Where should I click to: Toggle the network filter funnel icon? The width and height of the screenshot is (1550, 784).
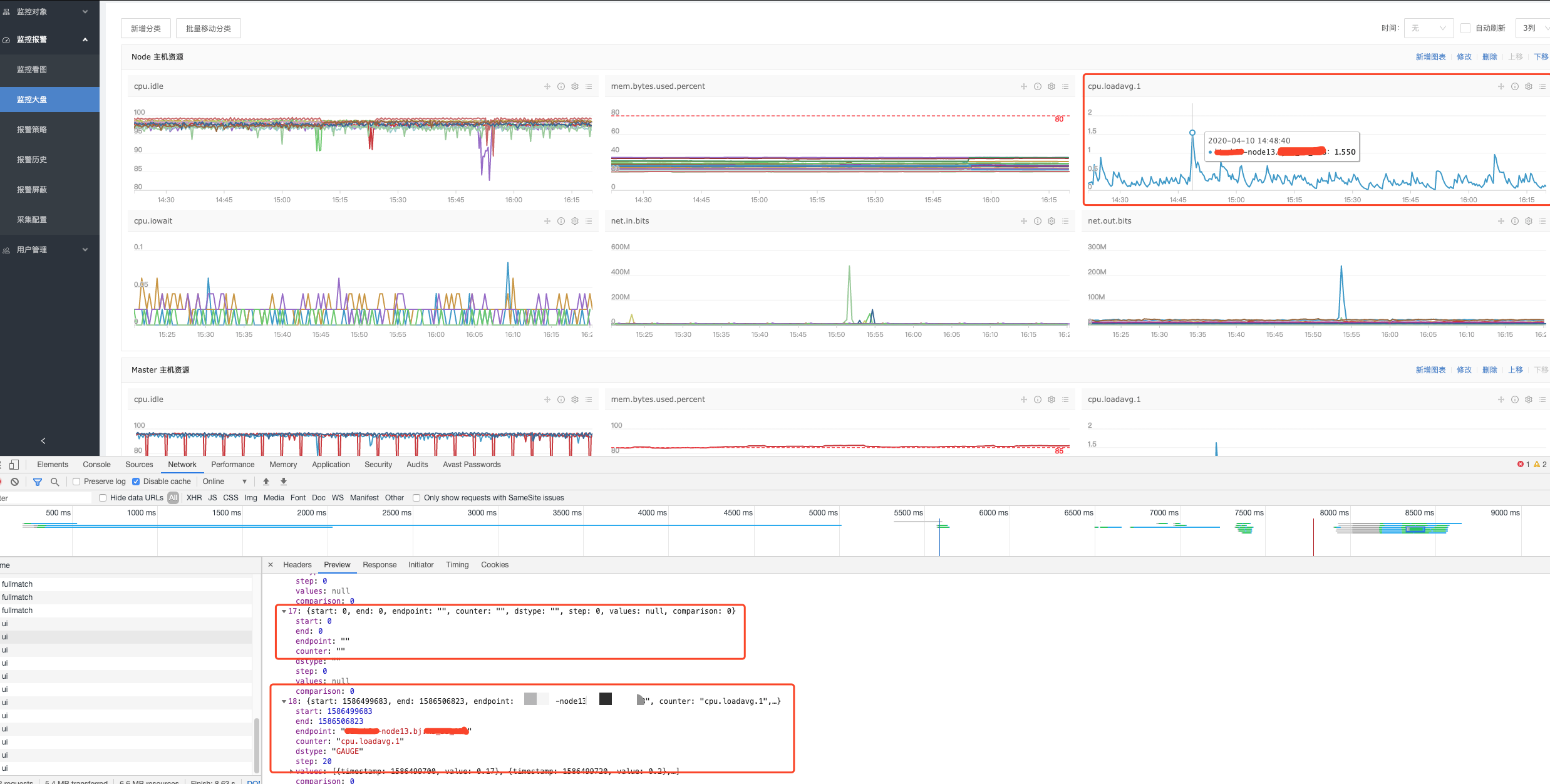(x=38, y=482)
